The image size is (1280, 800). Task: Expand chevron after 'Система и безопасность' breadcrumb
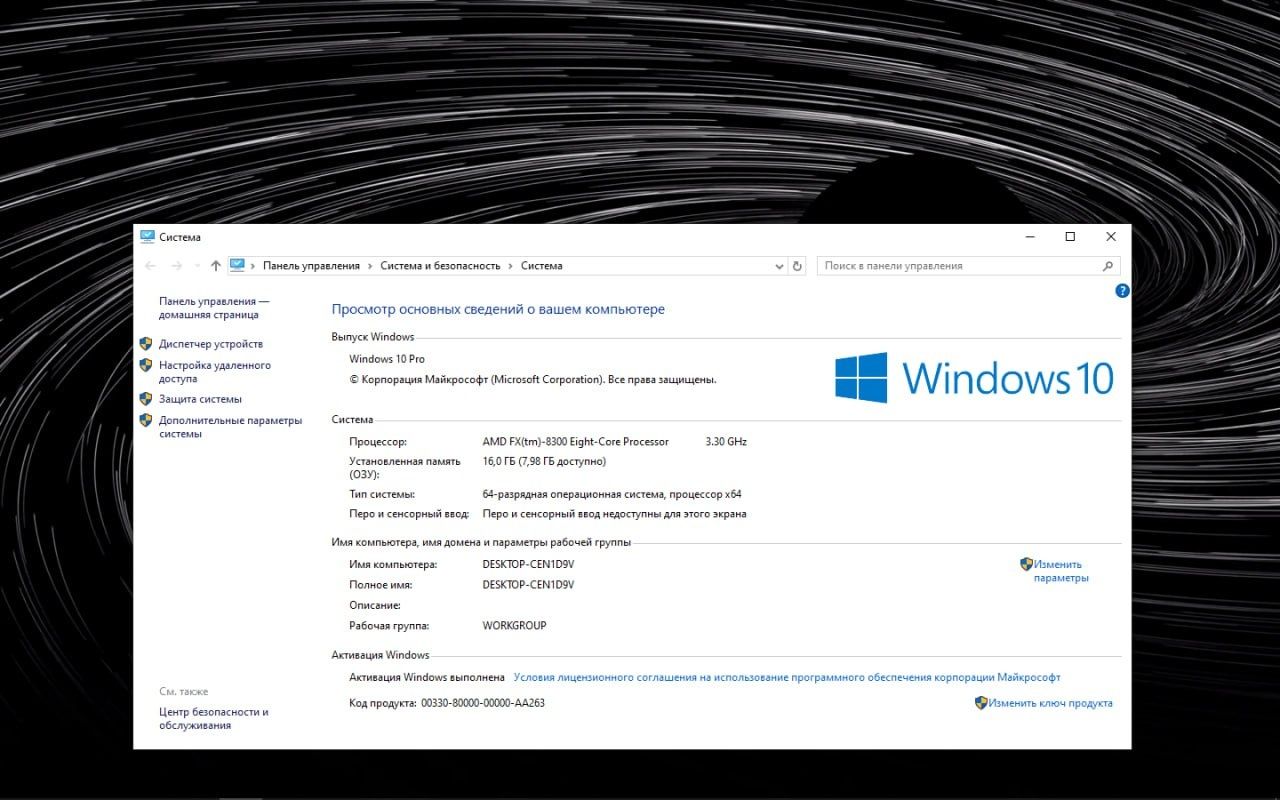point(511,266)
